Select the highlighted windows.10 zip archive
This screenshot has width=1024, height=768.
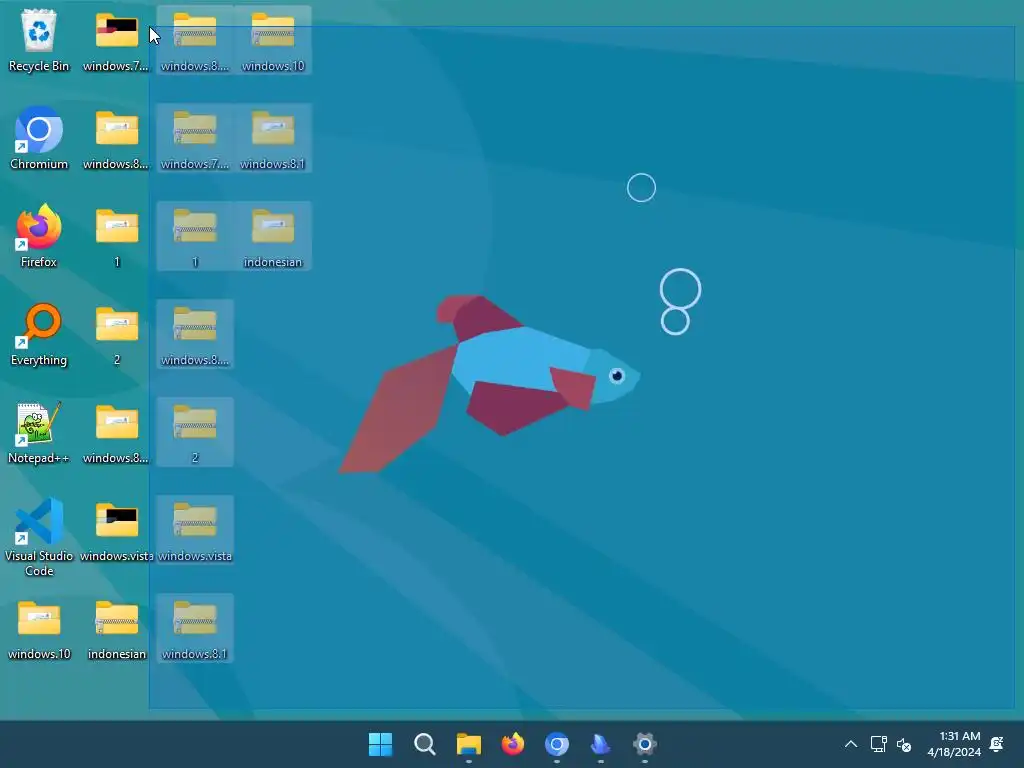(273, 40)
